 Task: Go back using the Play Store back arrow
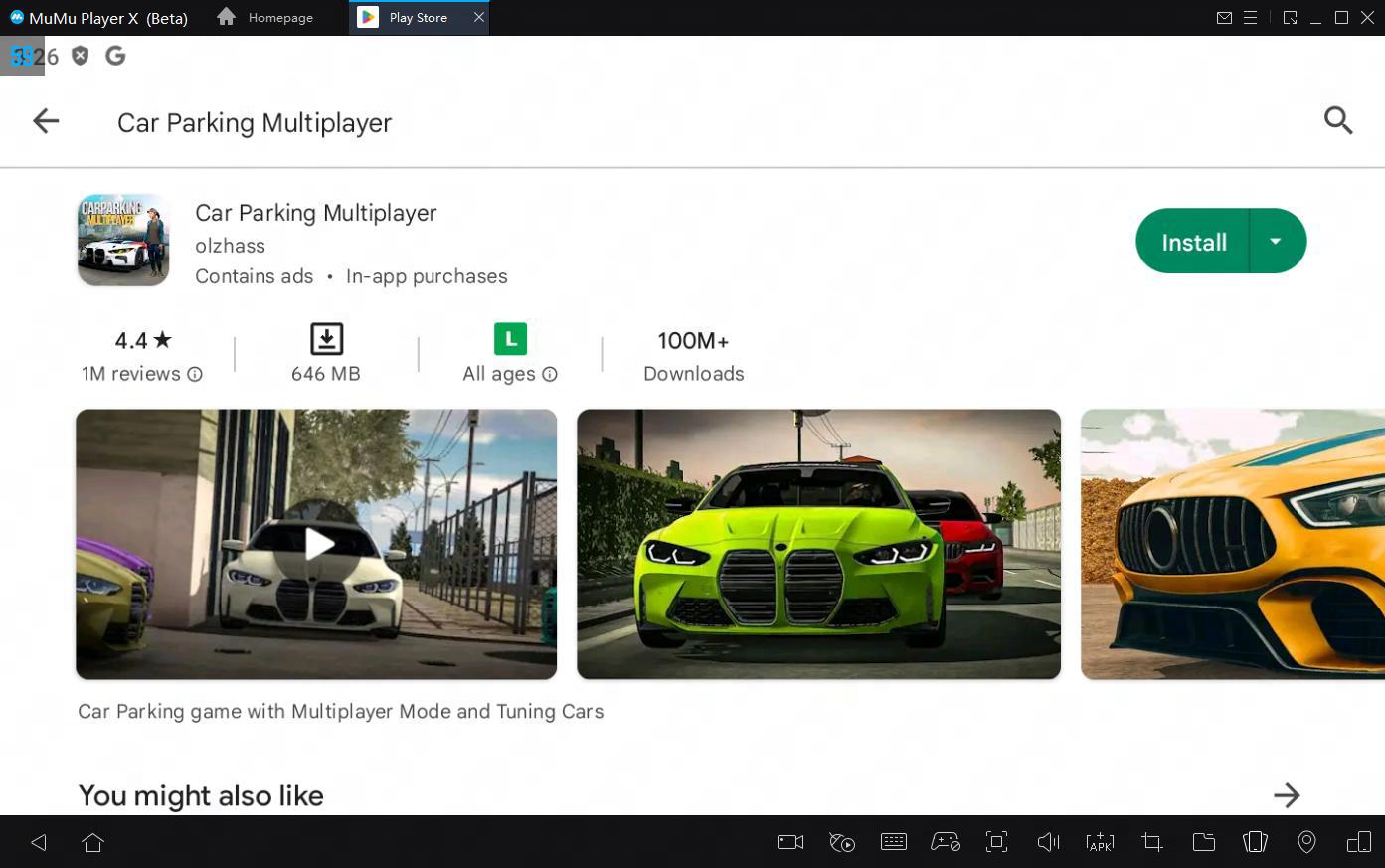pos(46,121)
